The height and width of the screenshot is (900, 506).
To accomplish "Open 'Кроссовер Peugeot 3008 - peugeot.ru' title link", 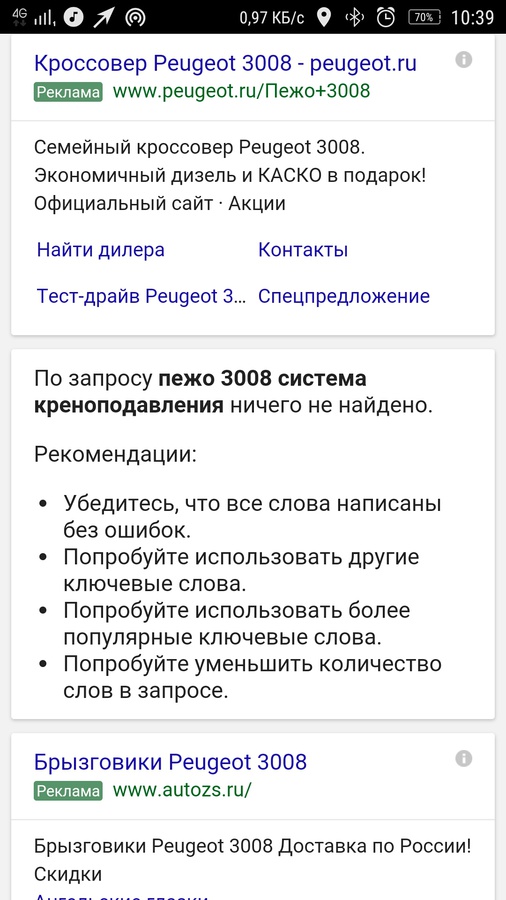I will click(x=225, y=63).
